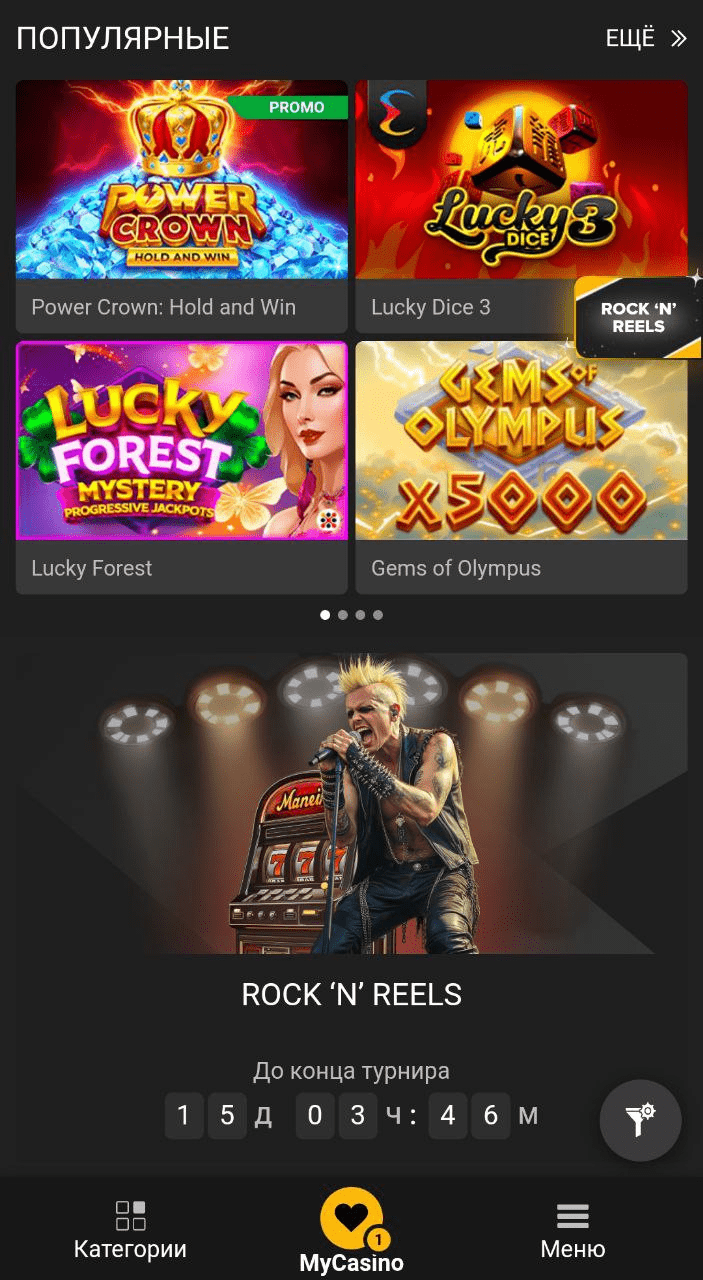Click the PROMO ribbon on Power Crown
This screenshot has width=703, height=1280.
coord(290,108)
